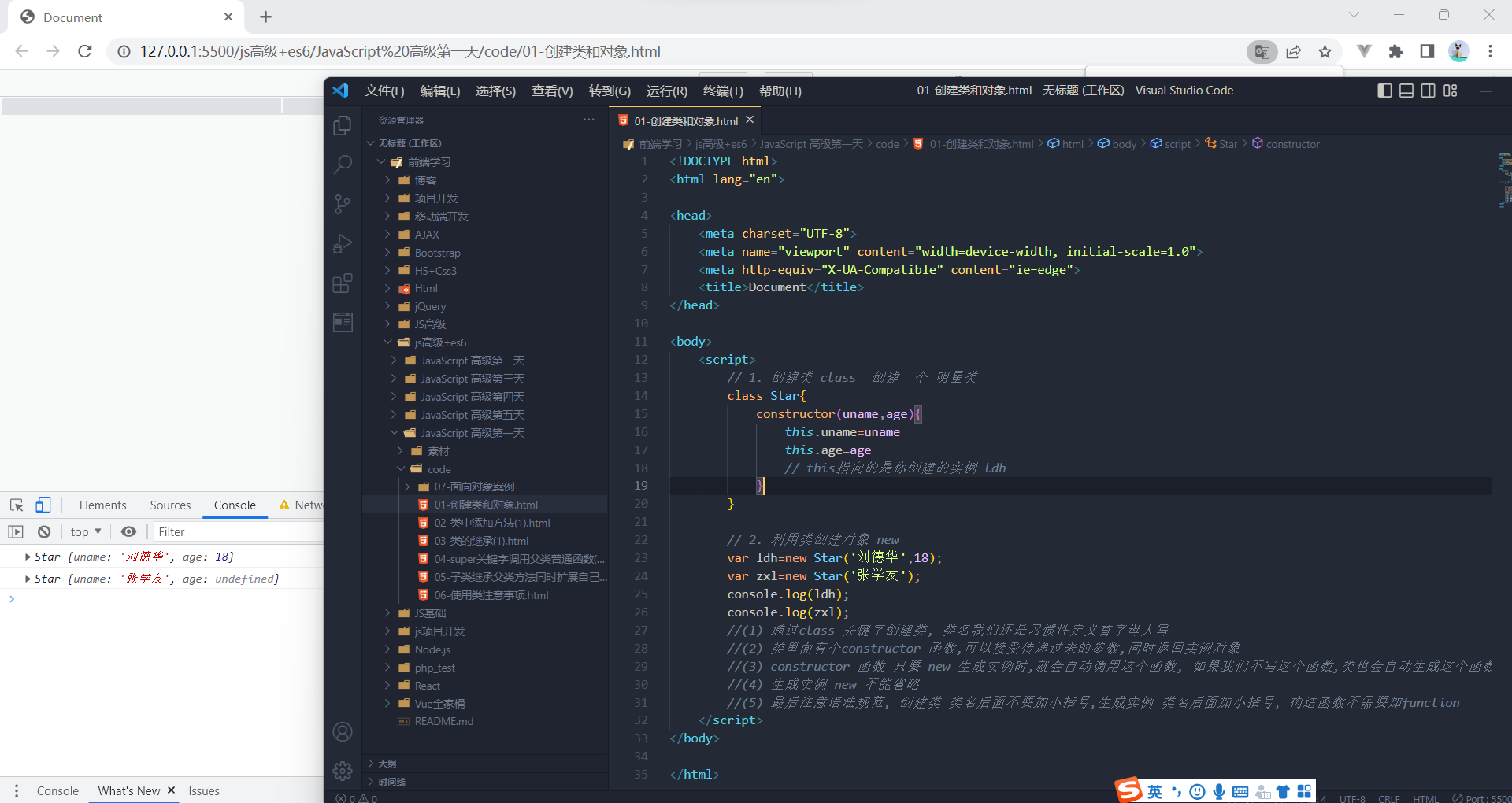Reload the page in Chrome
This screenshot has width=1512, height=803.
(x=85, y=51)
